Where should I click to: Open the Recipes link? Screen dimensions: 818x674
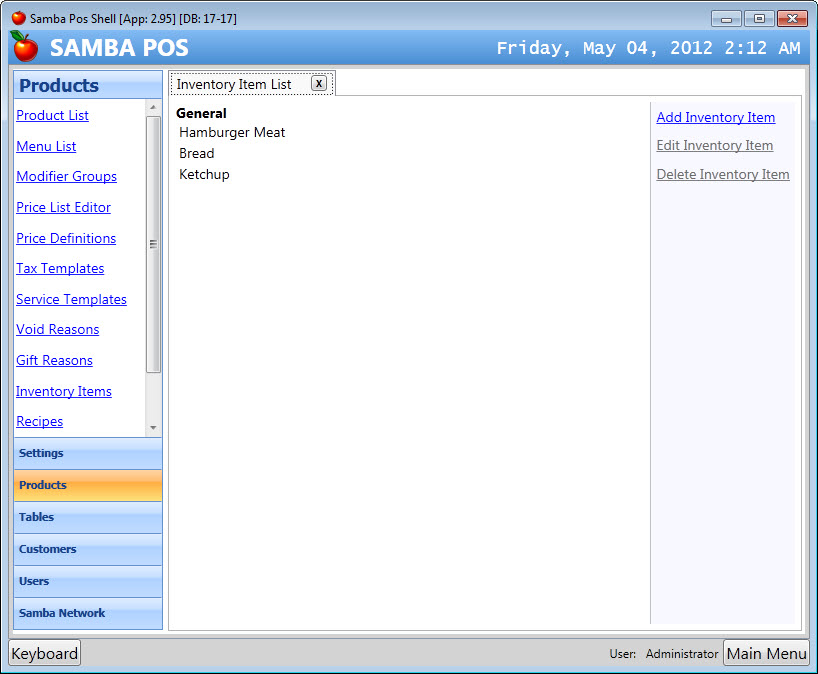point(40,421)
